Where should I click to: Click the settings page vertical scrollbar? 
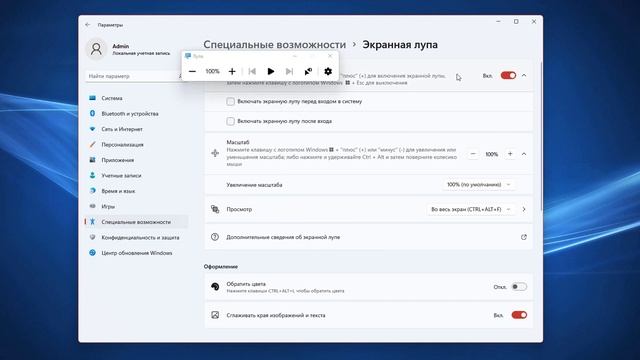[x=541, y=137]
